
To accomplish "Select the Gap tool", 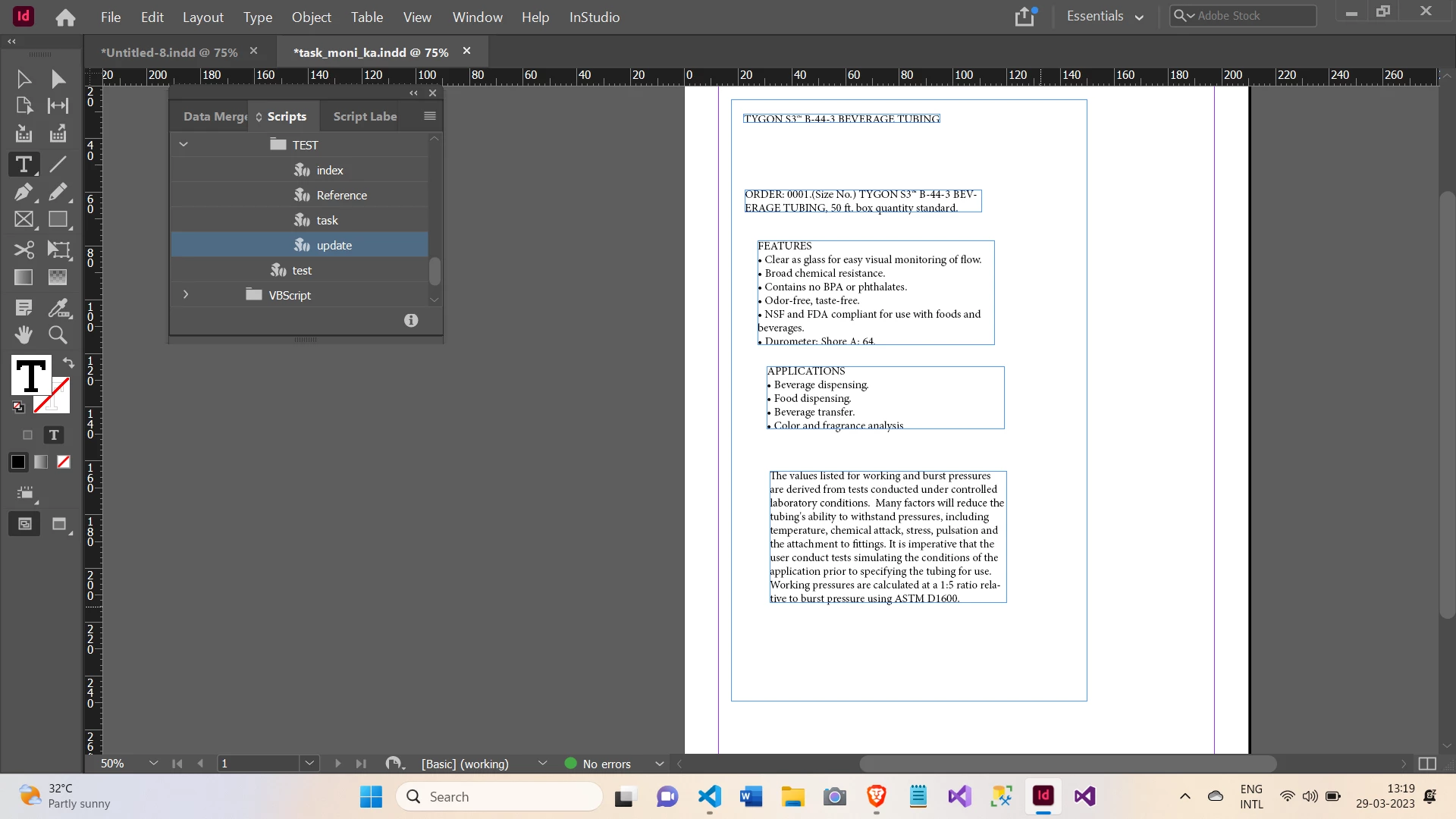I will click(58, 105).
